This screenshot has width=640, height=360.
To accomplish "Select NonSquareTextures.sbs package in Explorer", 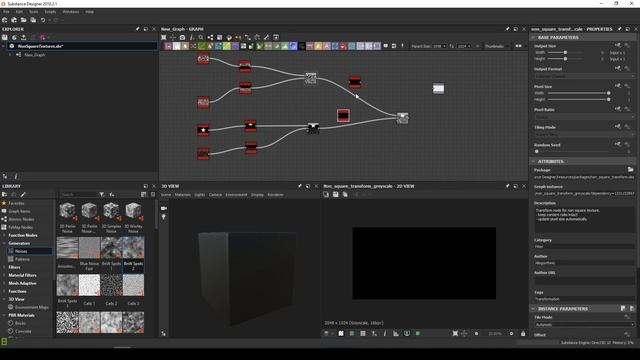I will (x=40, y=46).
